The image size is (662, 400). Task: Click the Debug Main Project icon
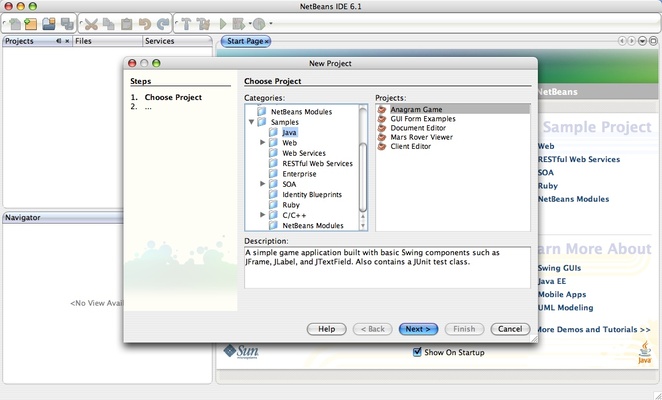(x=238, y=24)
